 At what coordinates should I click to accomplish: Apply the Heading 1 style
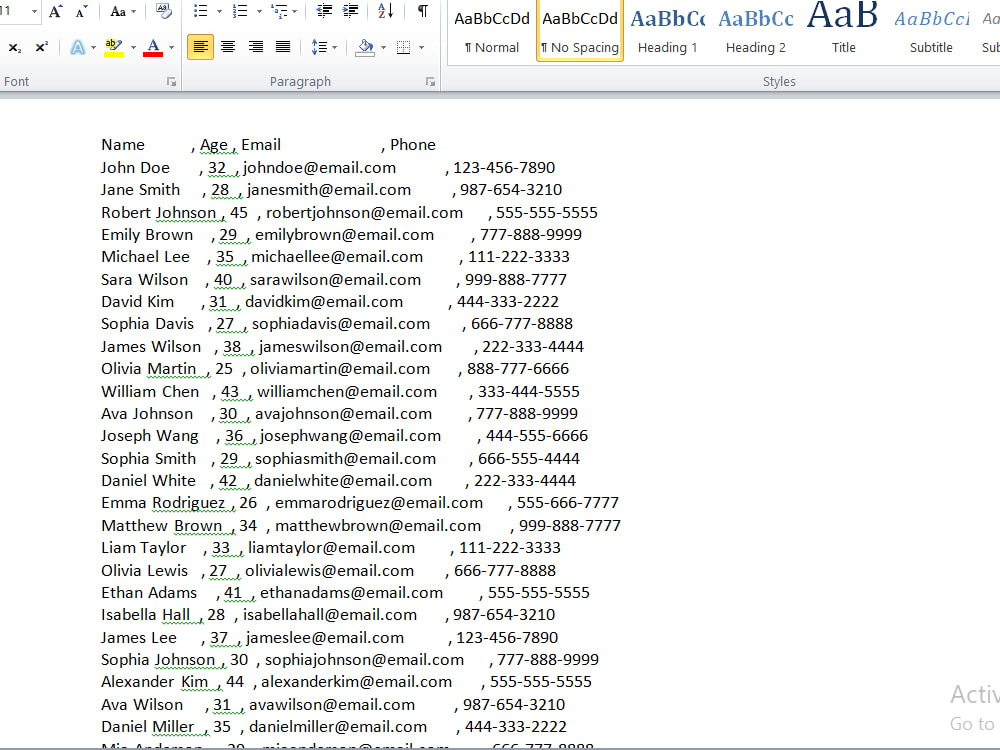tap(668, 31)
